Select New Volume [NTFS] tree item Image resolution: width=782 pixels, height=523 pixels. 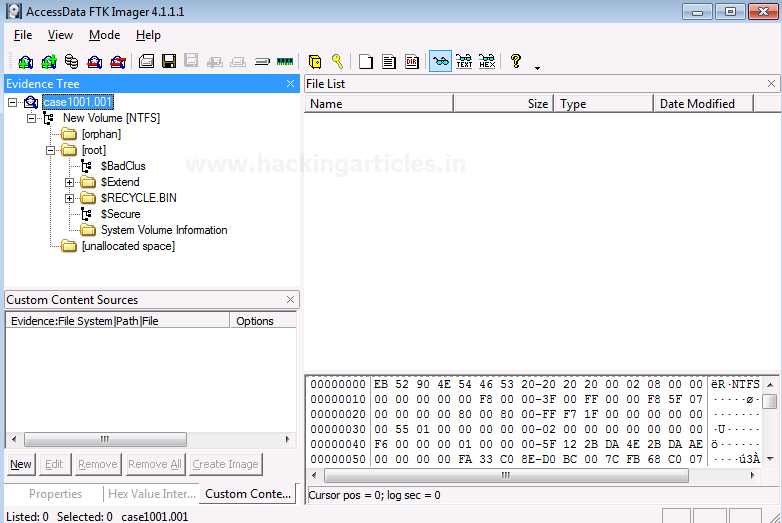click(111, 118)
